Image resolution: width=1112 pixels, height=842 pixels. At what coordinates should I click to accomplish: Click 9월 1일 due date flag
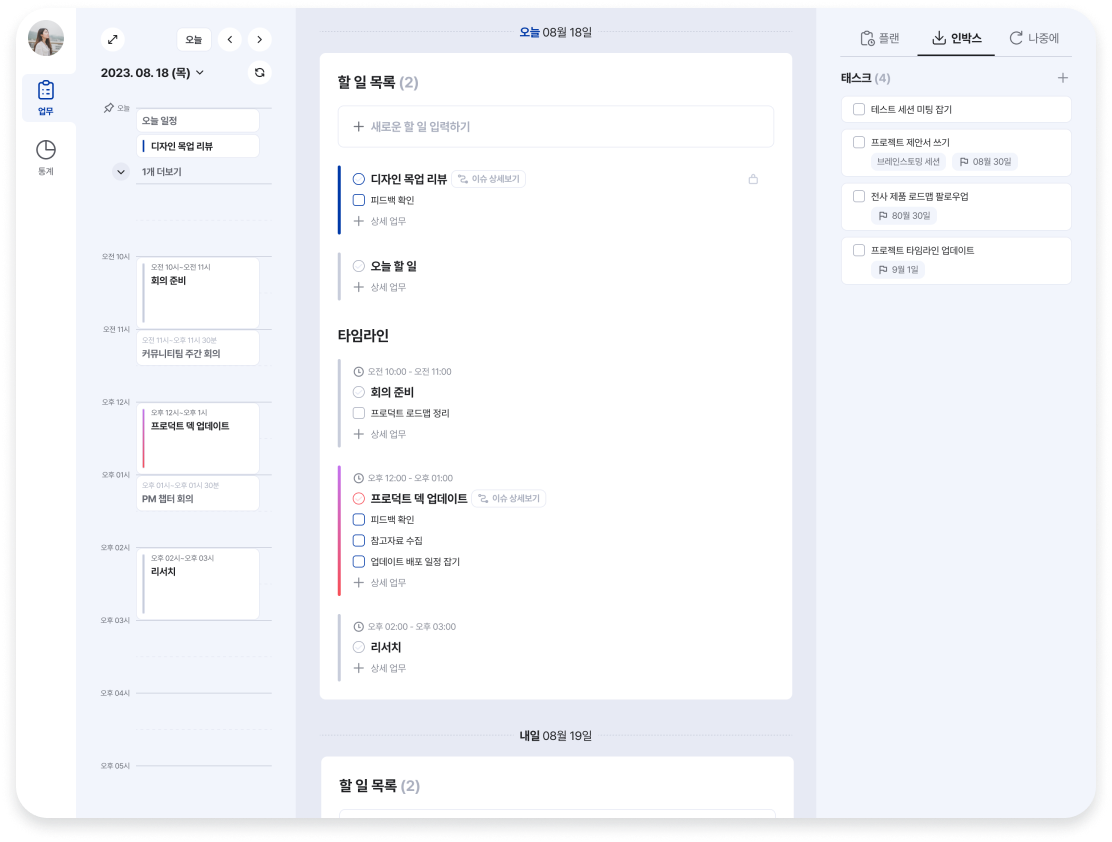[x=898, y=270]
